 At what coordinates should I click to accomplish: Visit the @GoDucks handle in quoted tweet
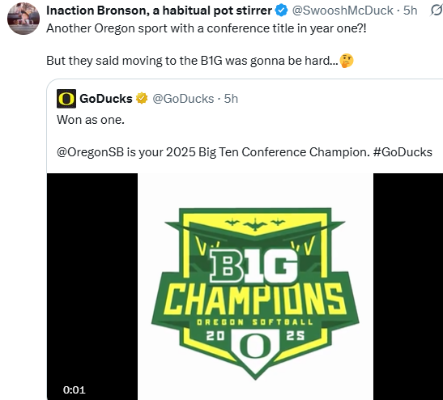tap(183, 99)
